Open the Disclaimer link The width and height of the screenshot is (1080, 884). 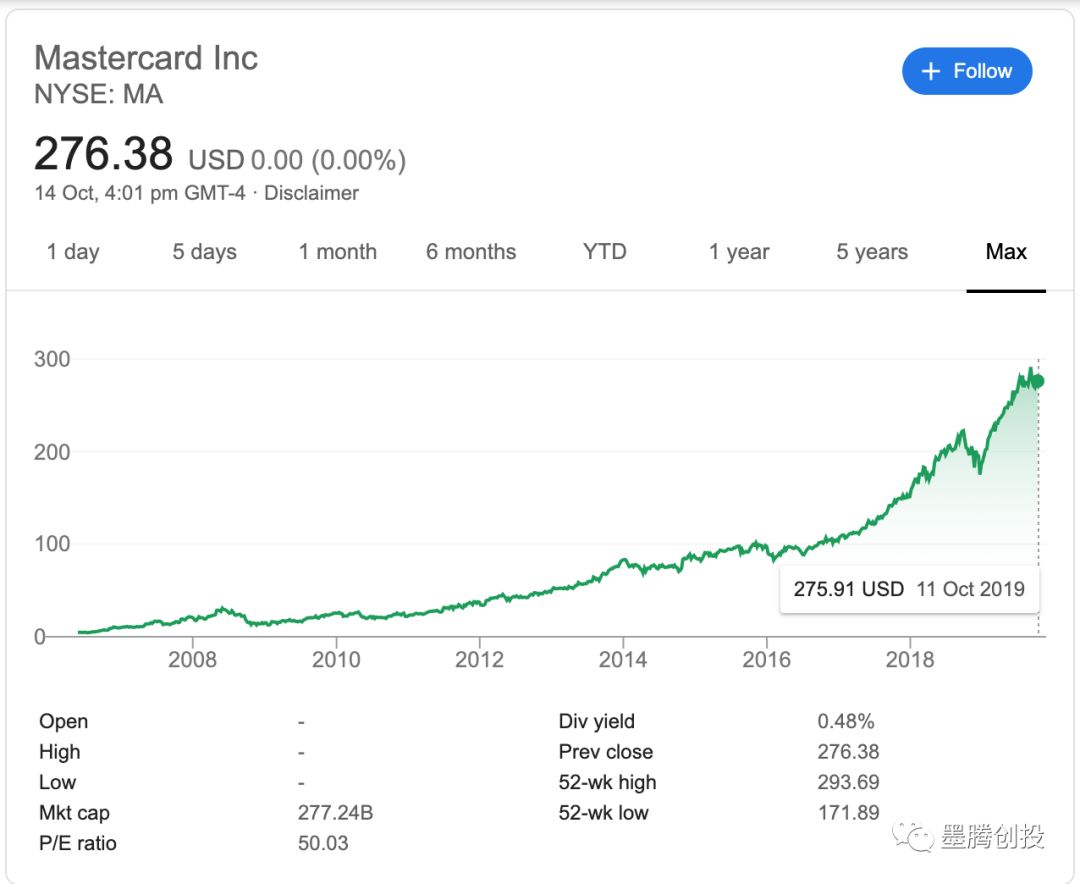(x=311, y=193)
